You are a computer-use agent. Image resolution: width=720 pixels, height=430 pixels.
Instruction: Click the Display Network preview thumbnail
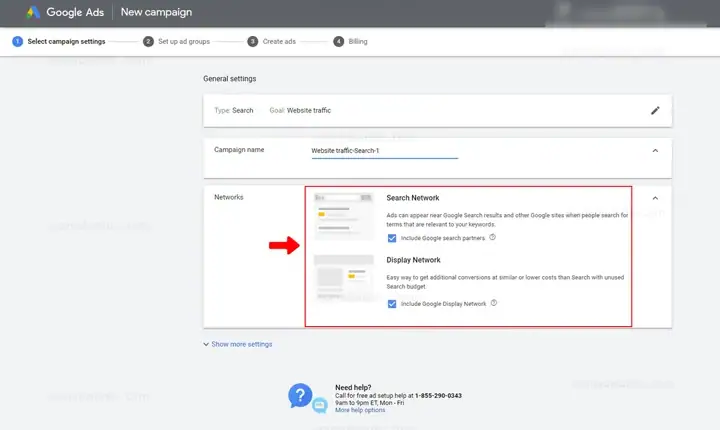point(343,277)
